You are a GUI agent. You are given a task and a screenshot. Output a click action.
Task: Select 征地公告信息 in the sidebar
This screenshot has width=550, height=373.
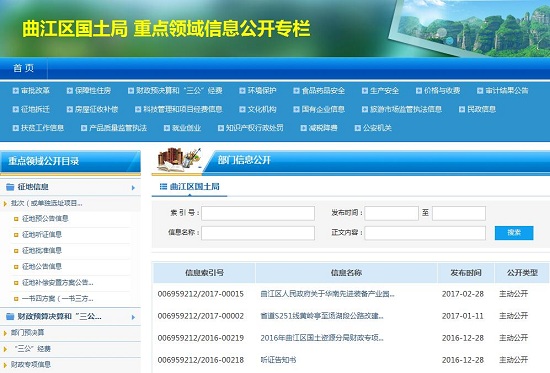pos(42,267)
